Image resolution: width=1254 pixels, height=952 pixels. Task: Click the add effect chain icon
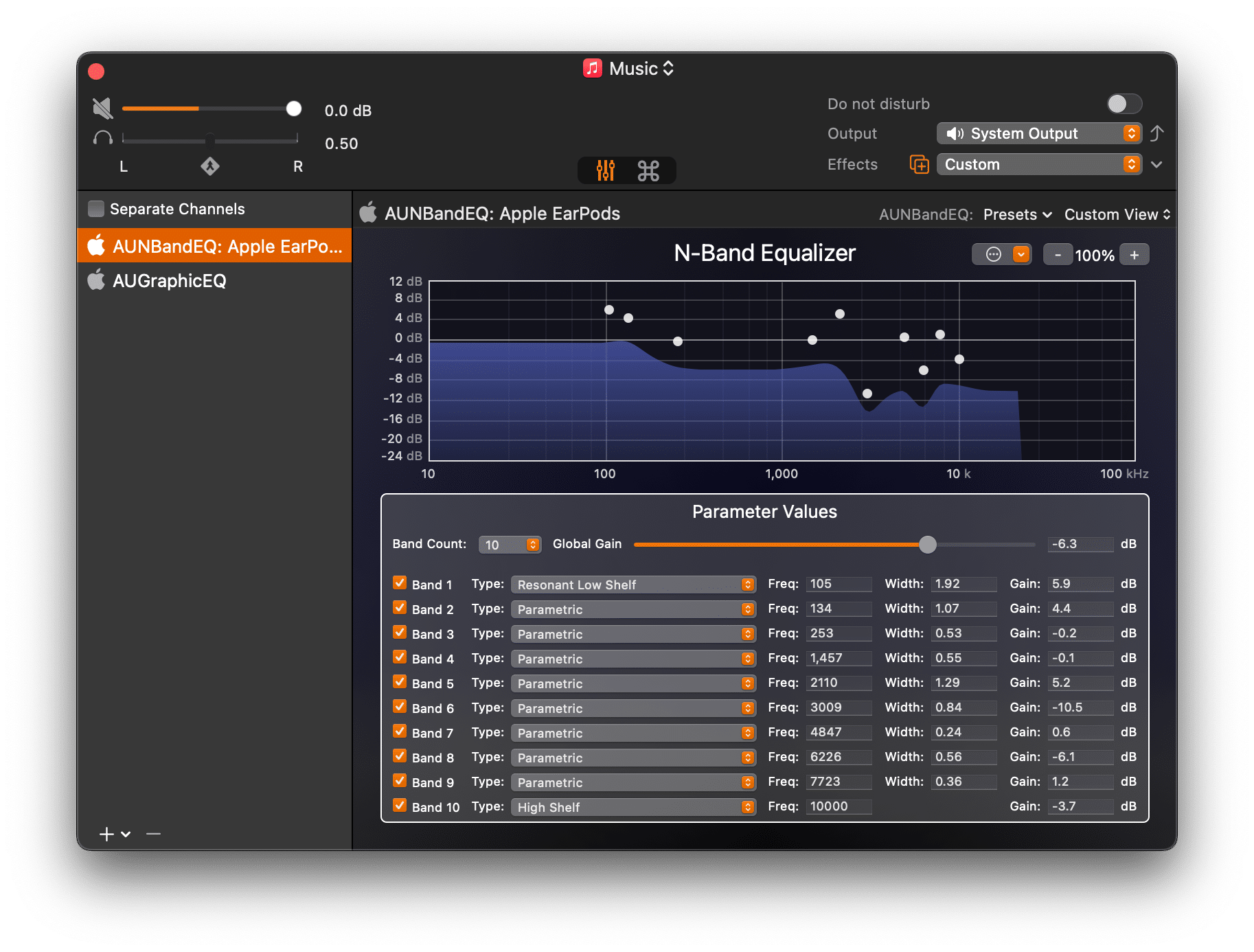pyautogui.click(x=919, y=165)
